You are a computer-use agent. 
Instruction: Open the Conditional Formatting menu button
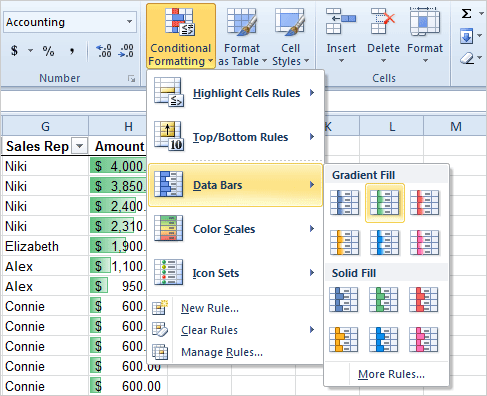181,36
